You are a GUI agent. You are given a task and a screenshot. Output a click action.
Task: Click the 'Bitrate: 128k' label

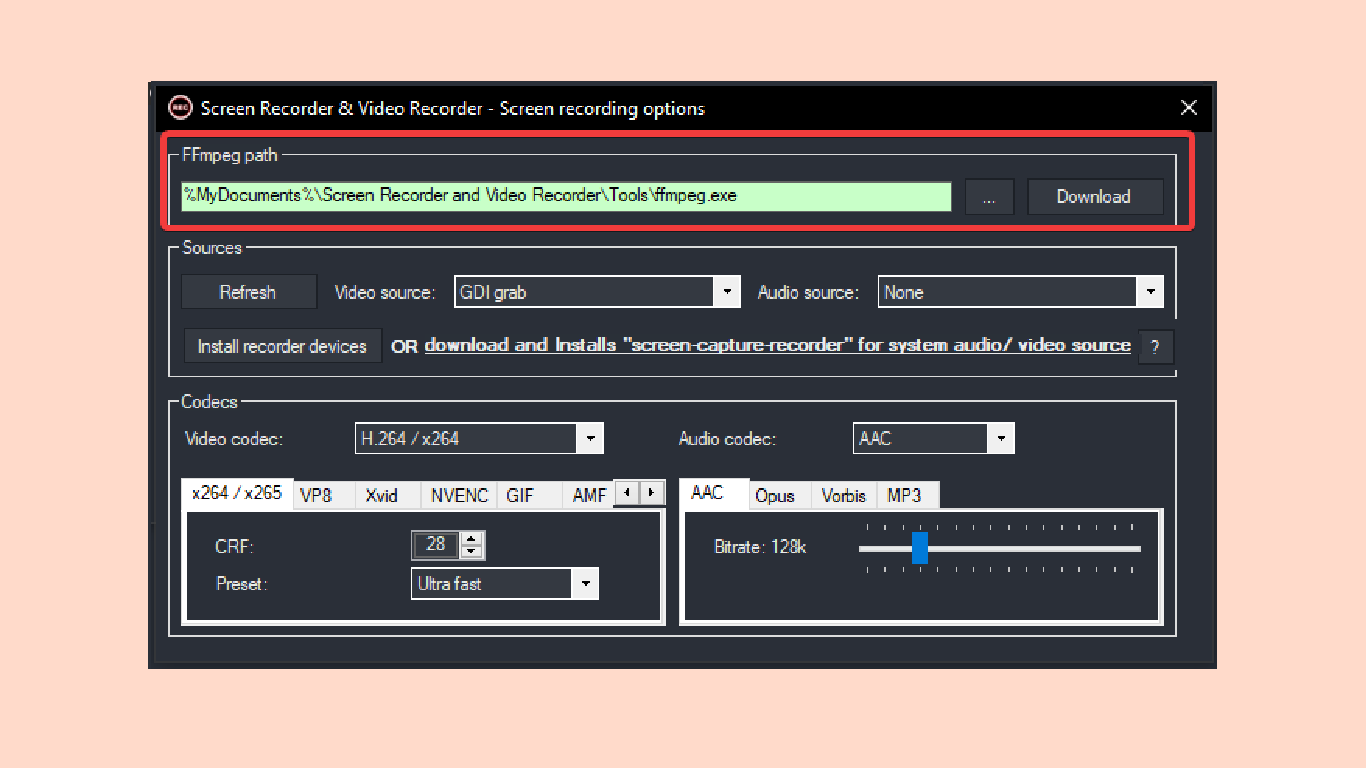point(760,547)
